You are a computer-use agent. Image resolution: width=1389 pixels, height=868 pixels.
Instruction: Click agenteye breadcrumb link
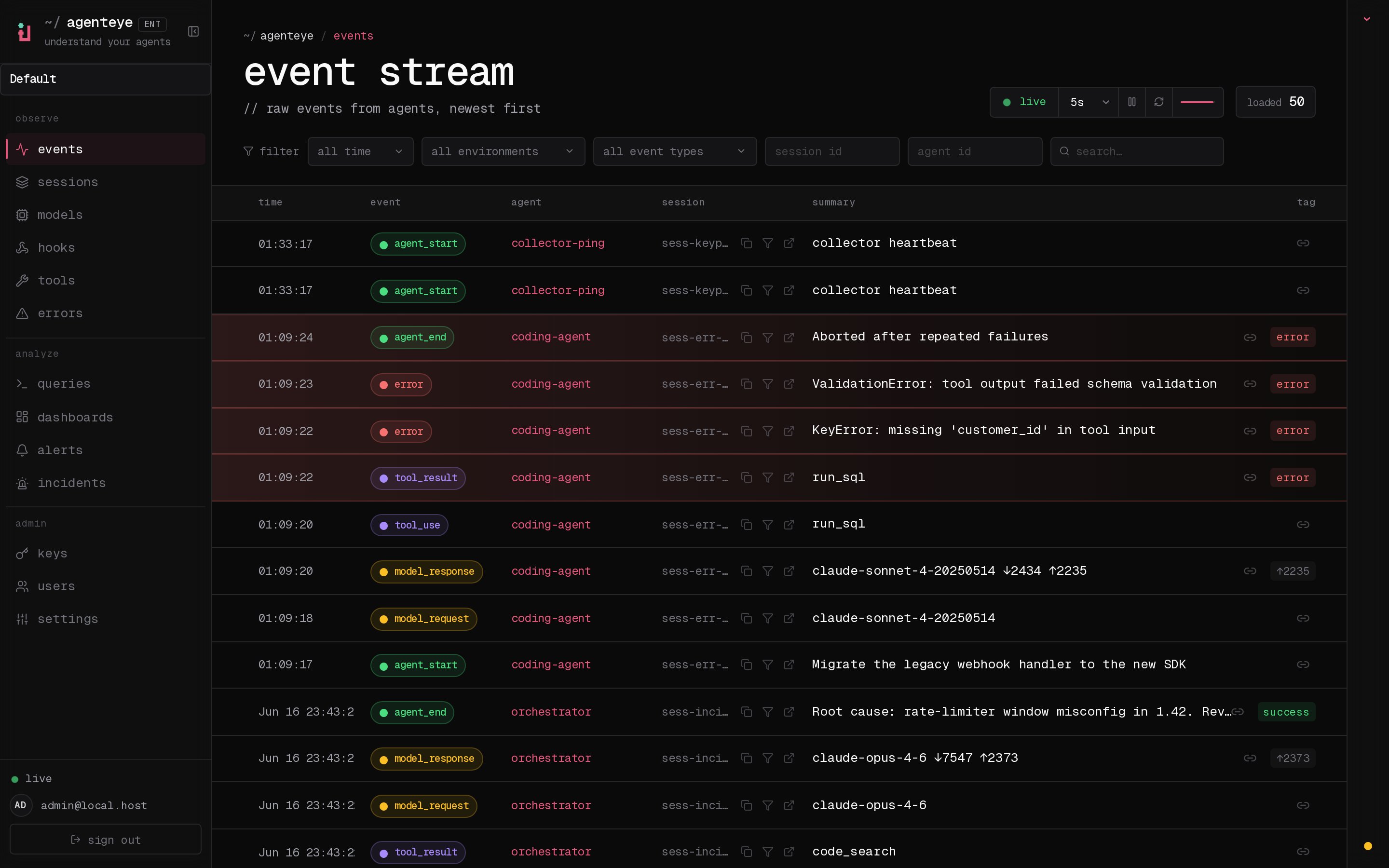tap(286, 36)
